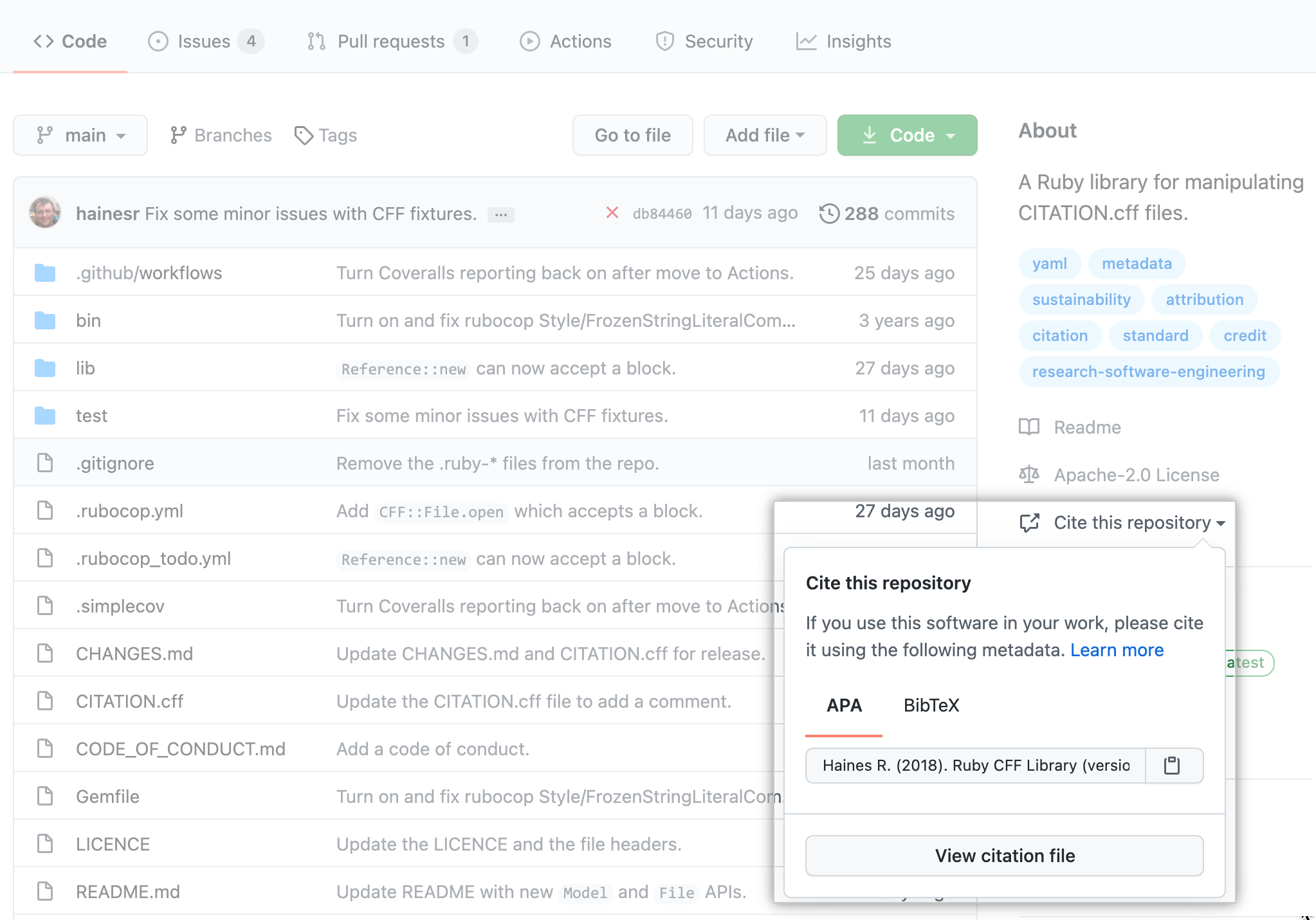This screenshot has width=1316, height=920.
Task: Toggle the research-software-engineering topic tag
Action: (x=1148, y=372)
